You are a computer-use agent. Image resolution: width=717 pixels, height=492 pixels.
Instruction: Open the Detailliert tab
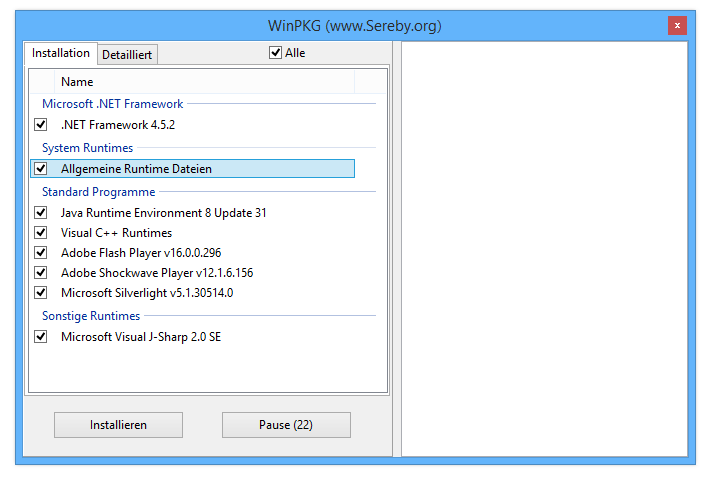click(x=127, y=55)
